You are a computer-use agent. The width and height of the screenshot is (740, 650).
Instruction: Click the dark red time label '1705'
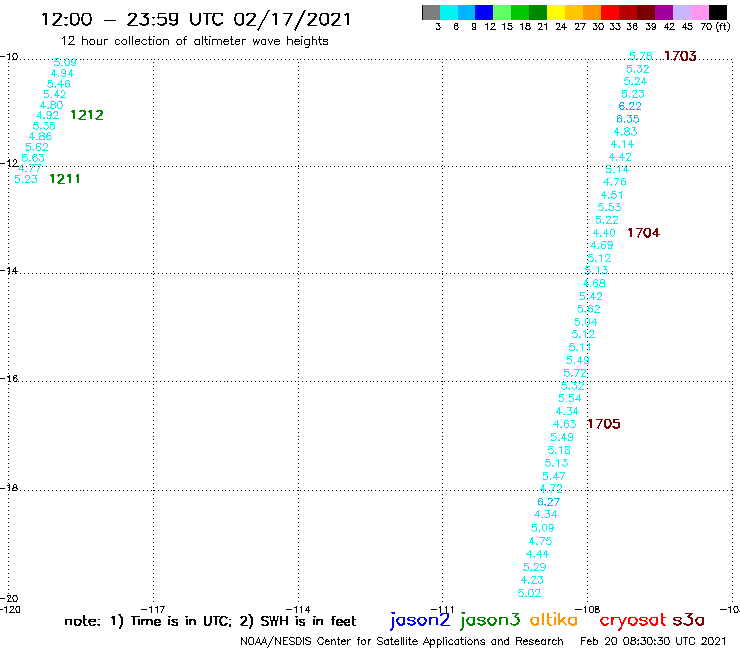(x=604, y=424)
